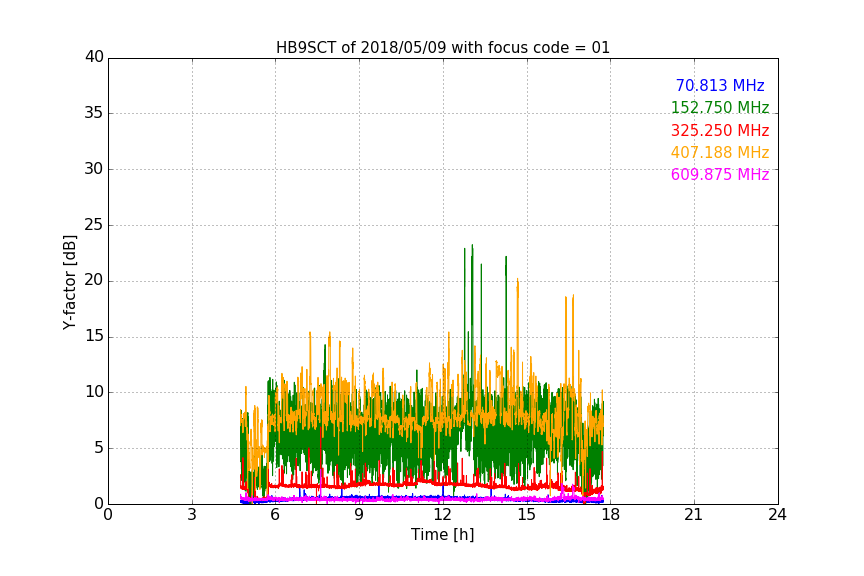Viewport: 864px width, 576px height.
Task: Click the Y-factor [dB] axis label
Action: (x=69, y=282)
